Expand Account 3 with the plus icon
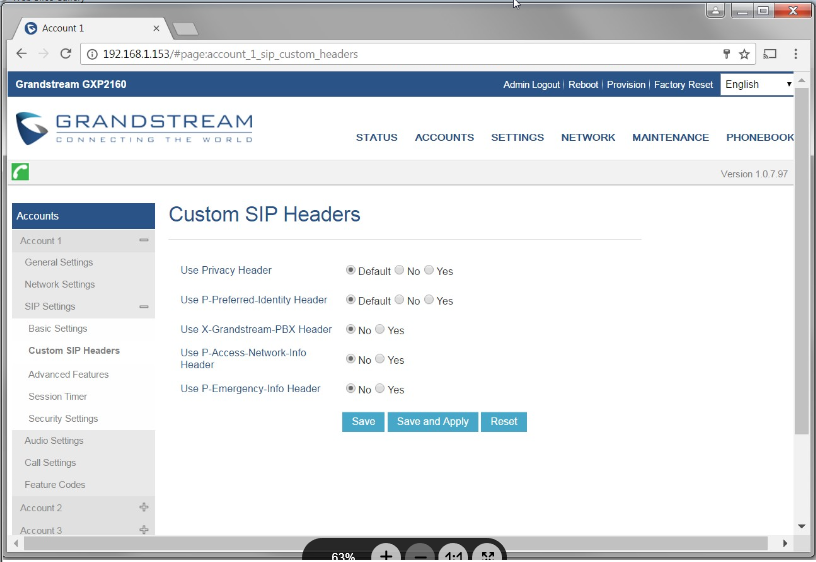 tap(144, 530)
